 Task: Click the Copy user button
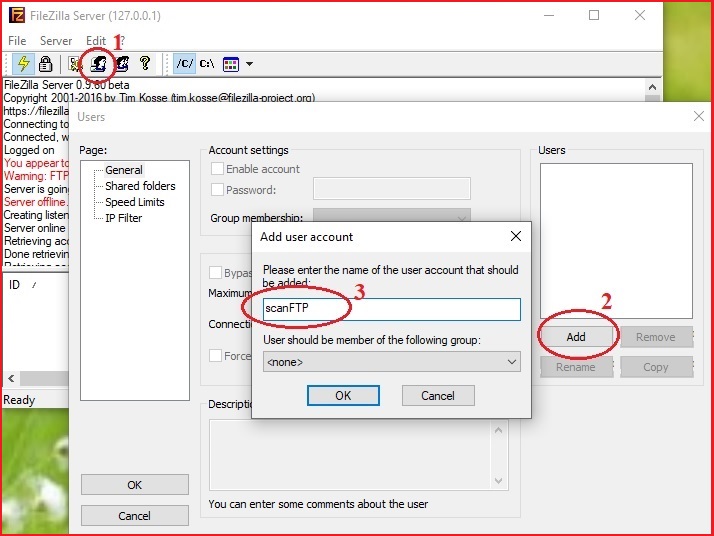tap(656, 367)
